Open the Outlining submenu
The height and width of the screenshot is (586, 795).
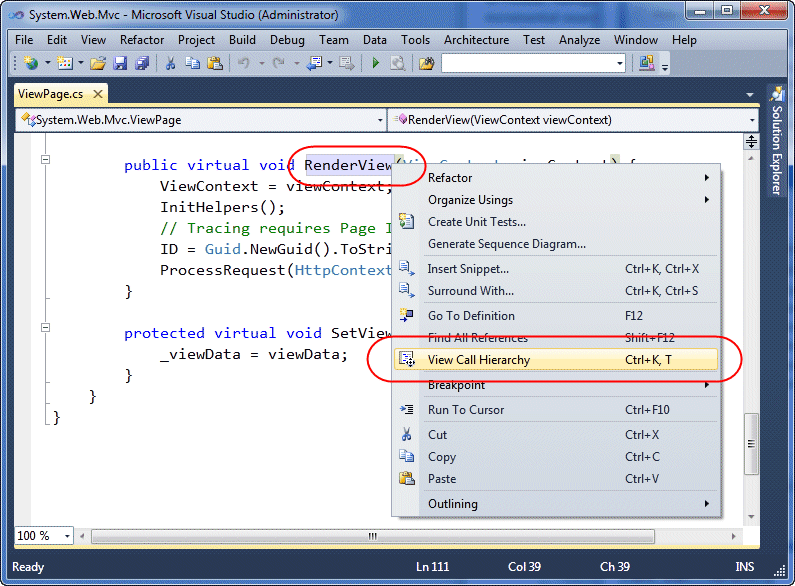pos(556,503)
